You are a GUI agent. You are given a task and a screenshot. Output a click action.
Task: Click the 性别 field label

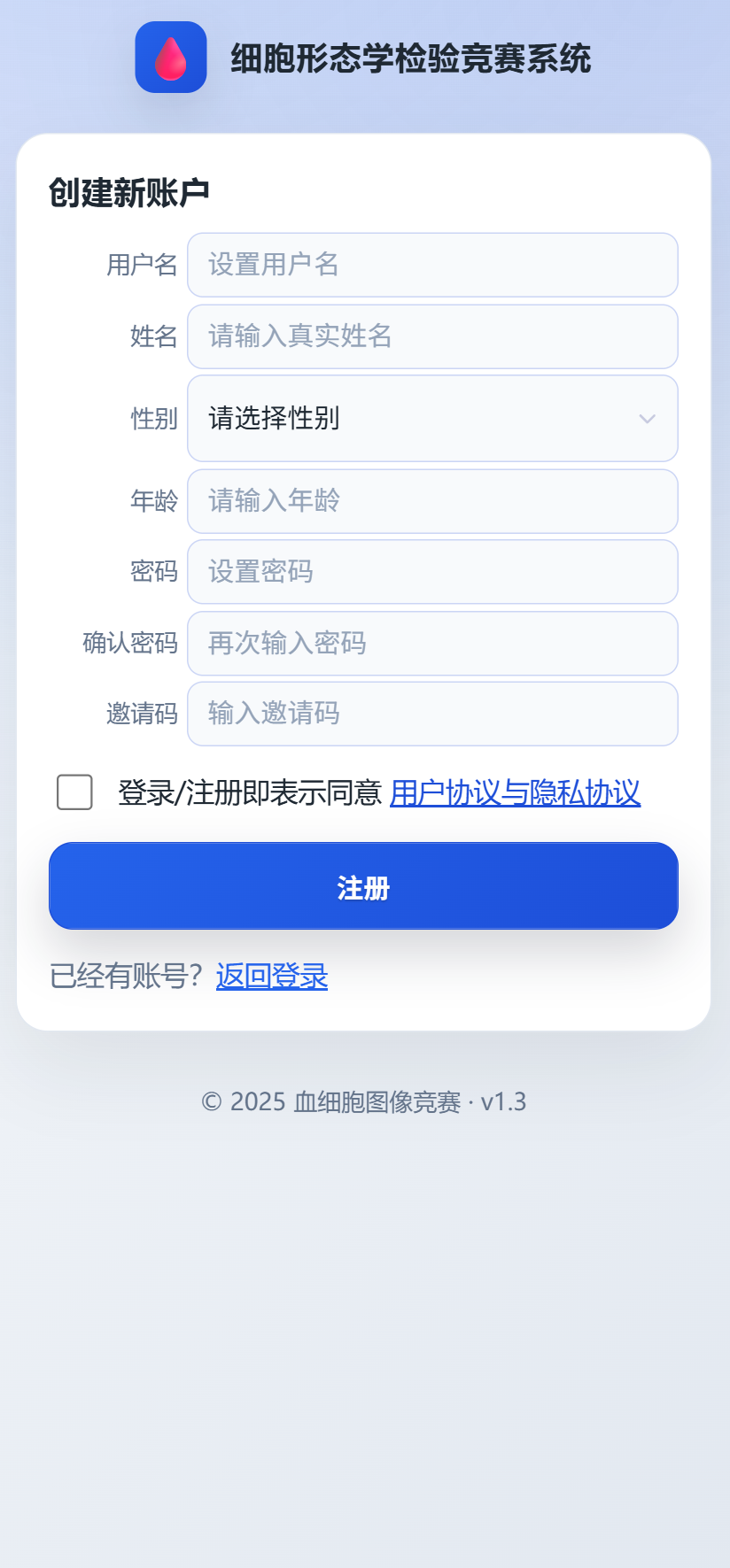[x=154, y=419]
